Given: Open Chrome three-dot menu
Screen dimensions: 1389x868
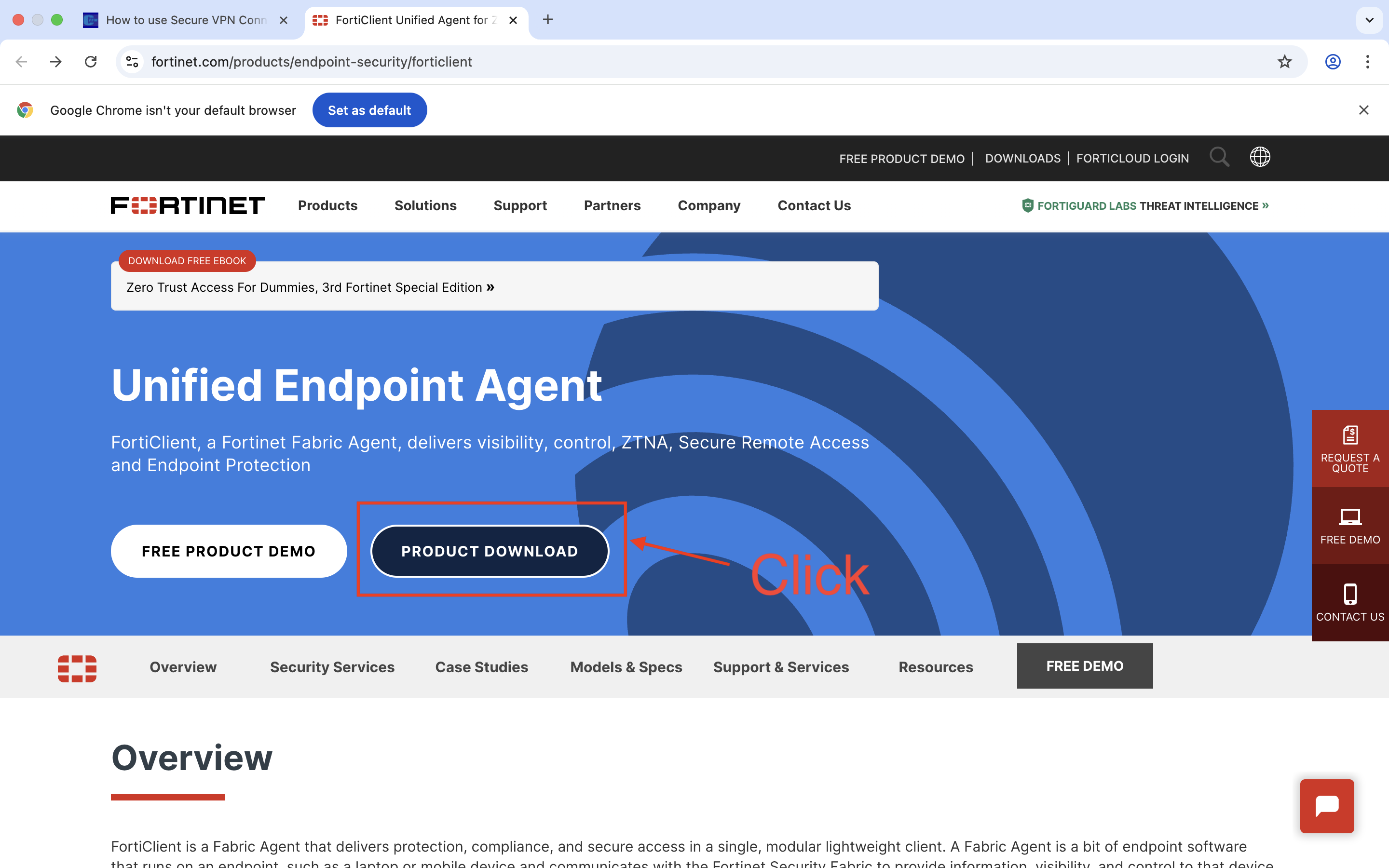Looking at the screenshot, I should point(1368,61).
